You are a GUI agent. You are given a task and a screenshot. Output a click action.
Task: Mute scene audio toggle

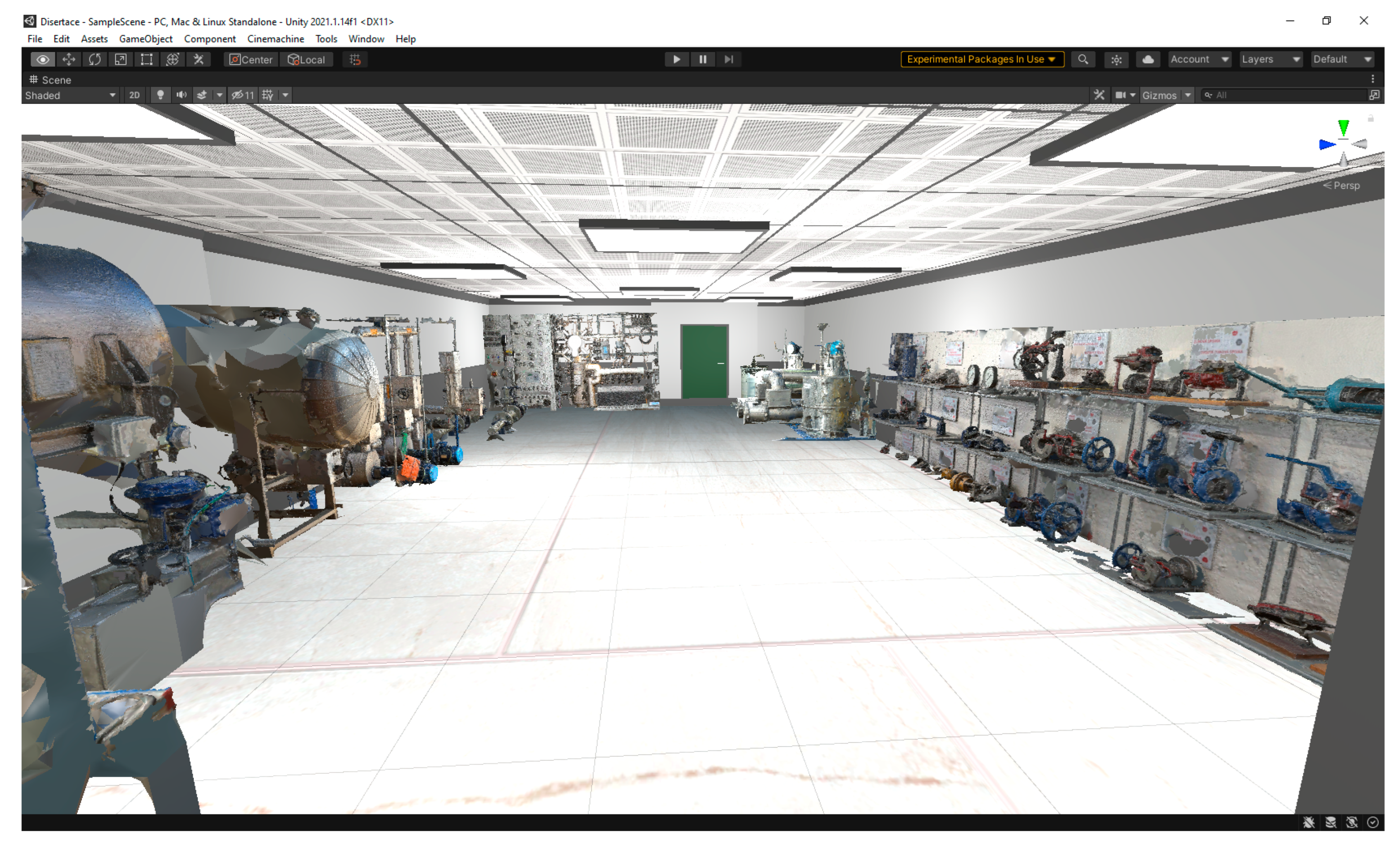tap(181, 95)
